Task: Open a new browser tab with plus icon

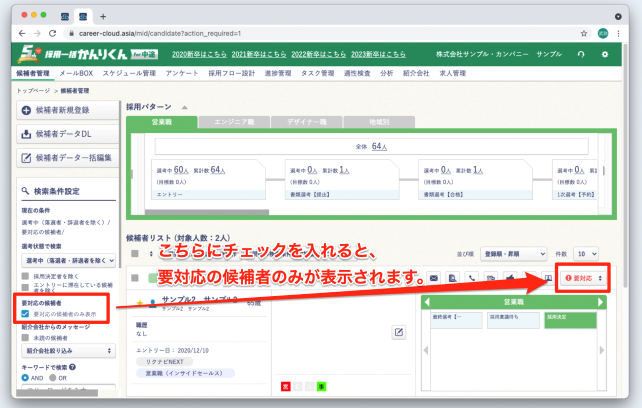Action: 103,17
